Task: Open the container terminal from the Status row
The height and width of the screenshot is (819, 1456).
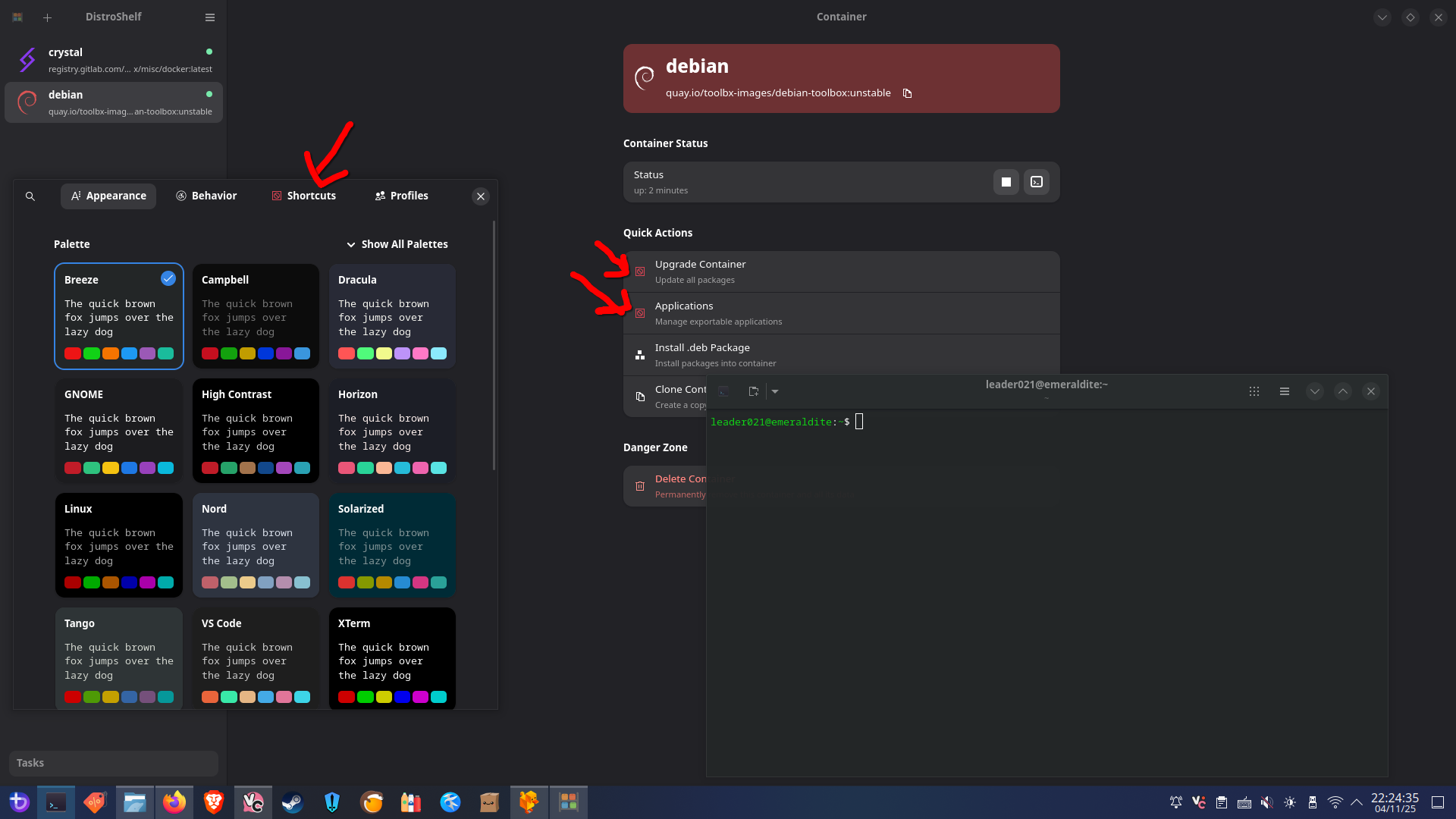Action: (x=1036, y=182)
